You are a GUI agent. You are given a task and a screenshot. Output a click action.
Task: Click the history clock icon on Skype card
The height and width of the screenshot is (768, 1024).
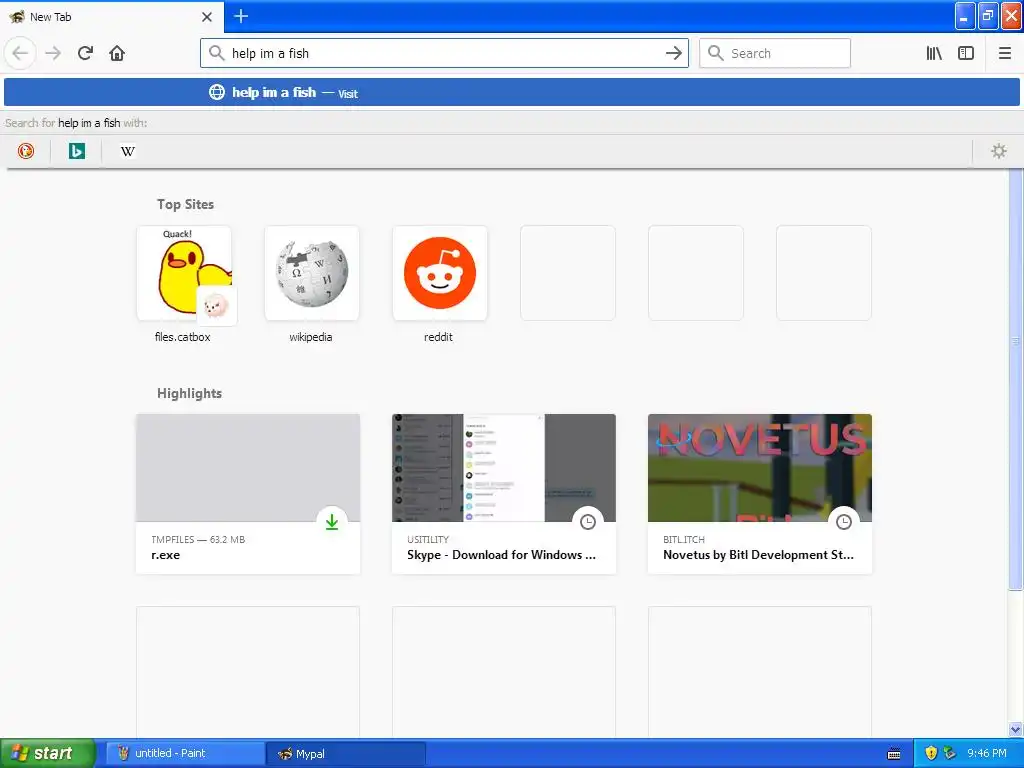[x=588, y=522]
